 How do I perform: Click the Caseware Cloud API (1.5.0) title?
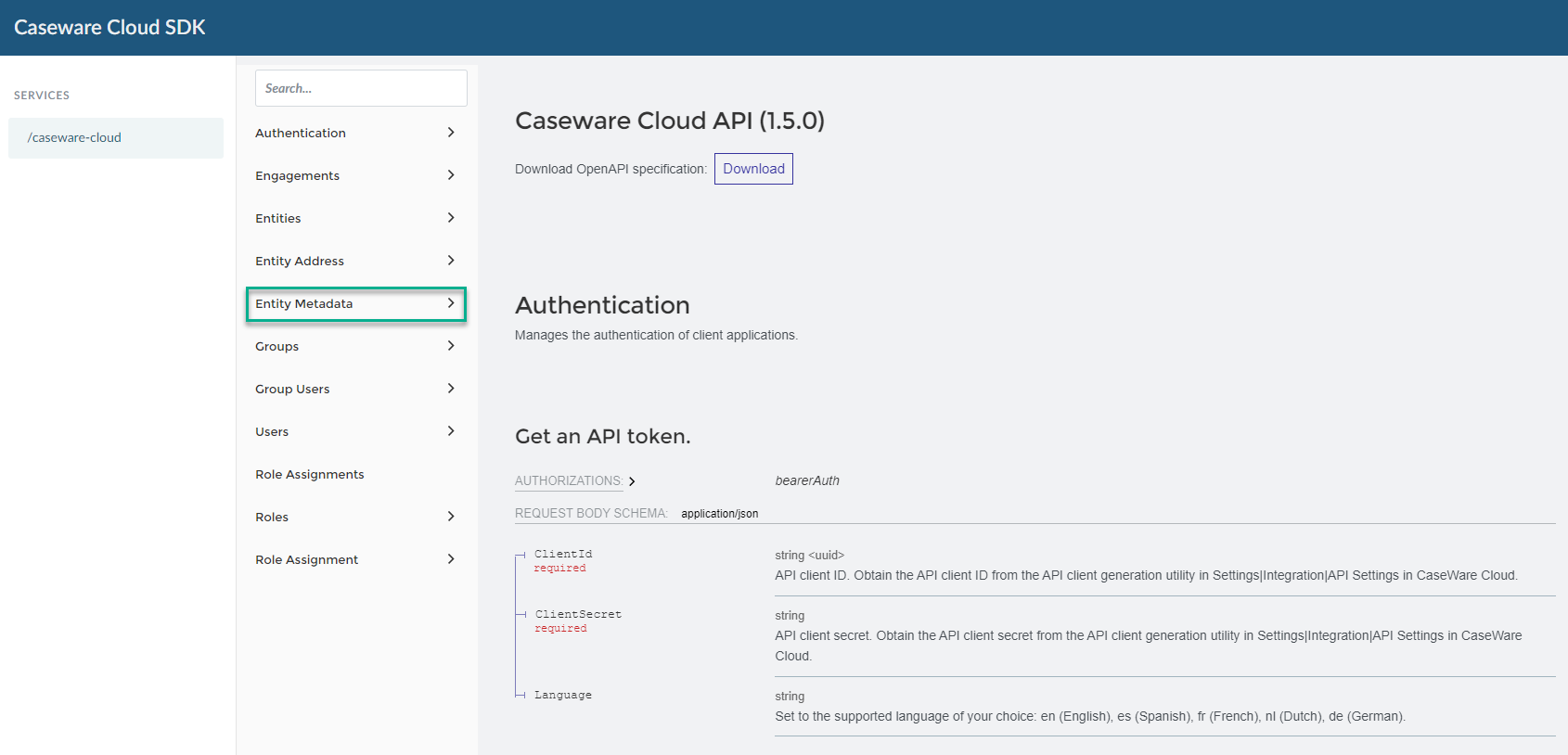point(670,121)
